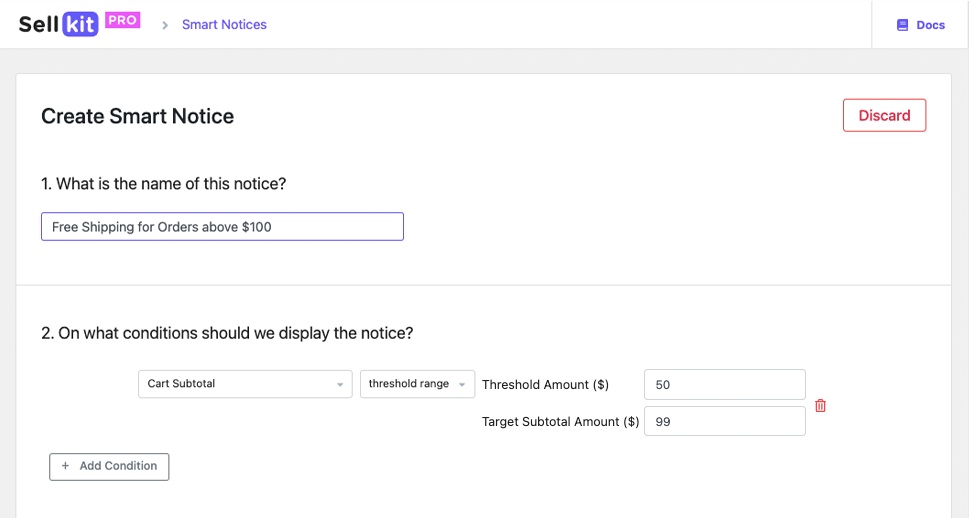This screenshot has height=518, width=969.
Task: Delete the condition with the red trash icon
Action: pos(821,405)
